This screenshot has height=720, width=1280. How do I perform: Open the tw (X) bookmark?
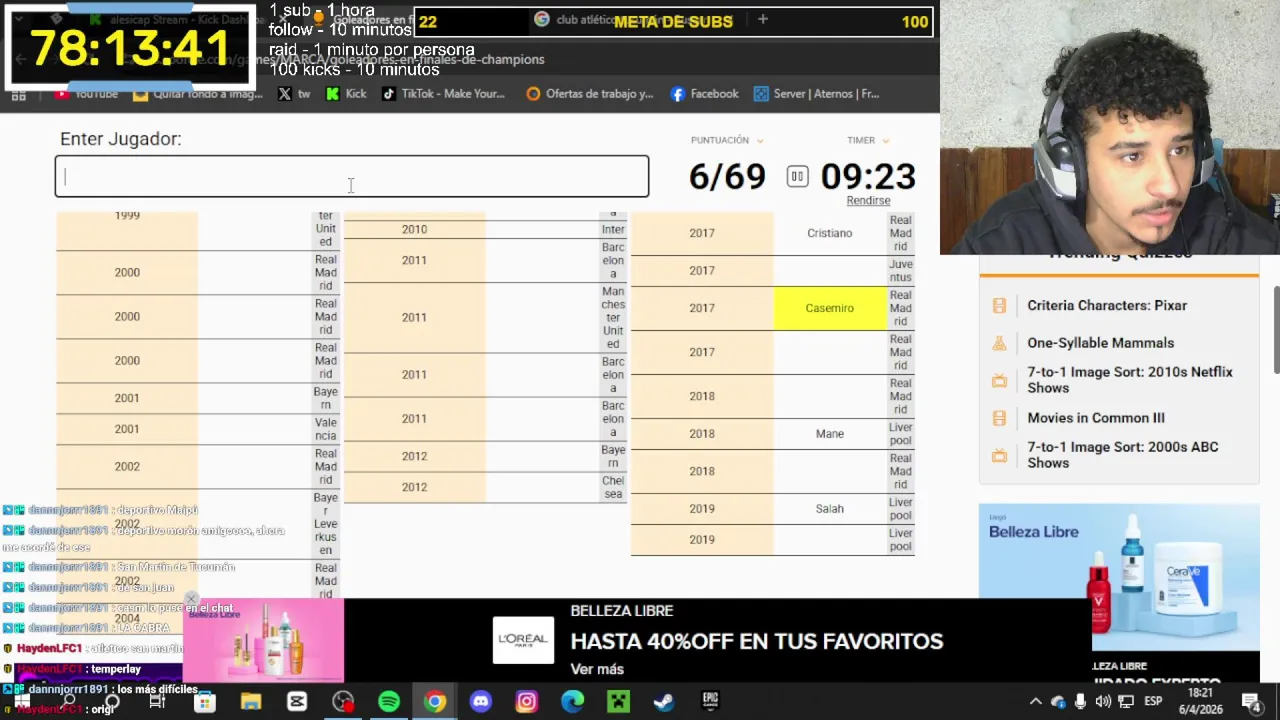tap(294, 94)
